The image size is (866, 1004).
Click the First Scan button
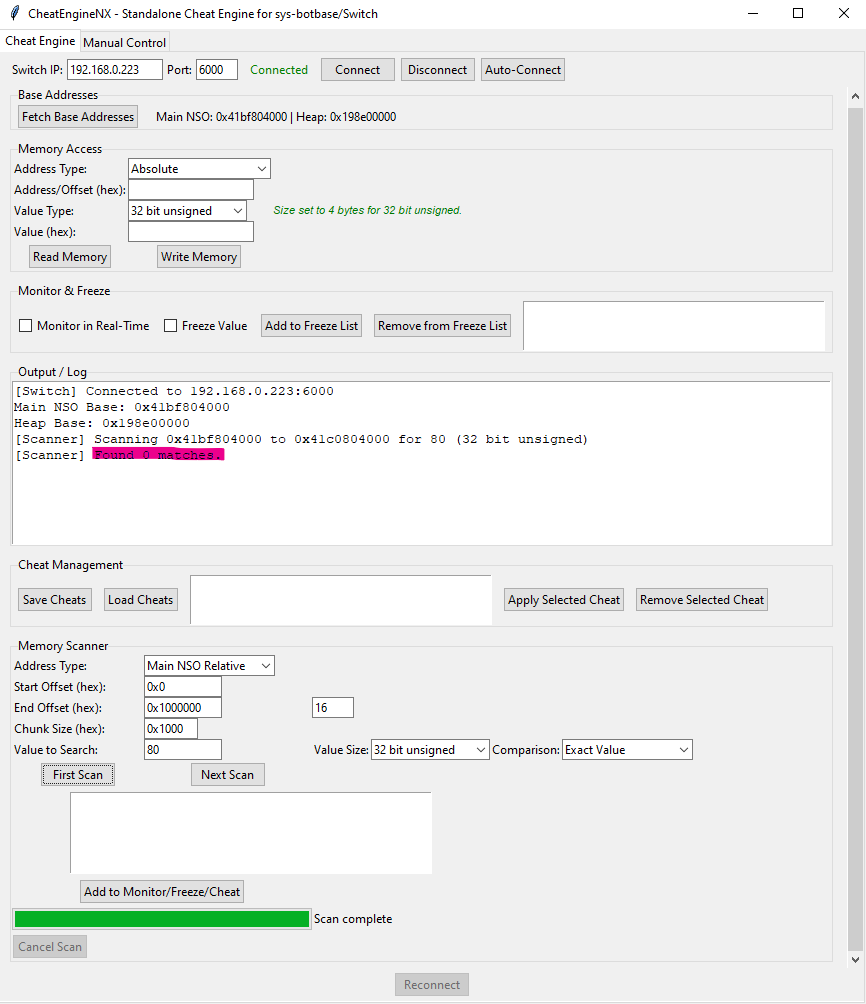click(78, 775)
